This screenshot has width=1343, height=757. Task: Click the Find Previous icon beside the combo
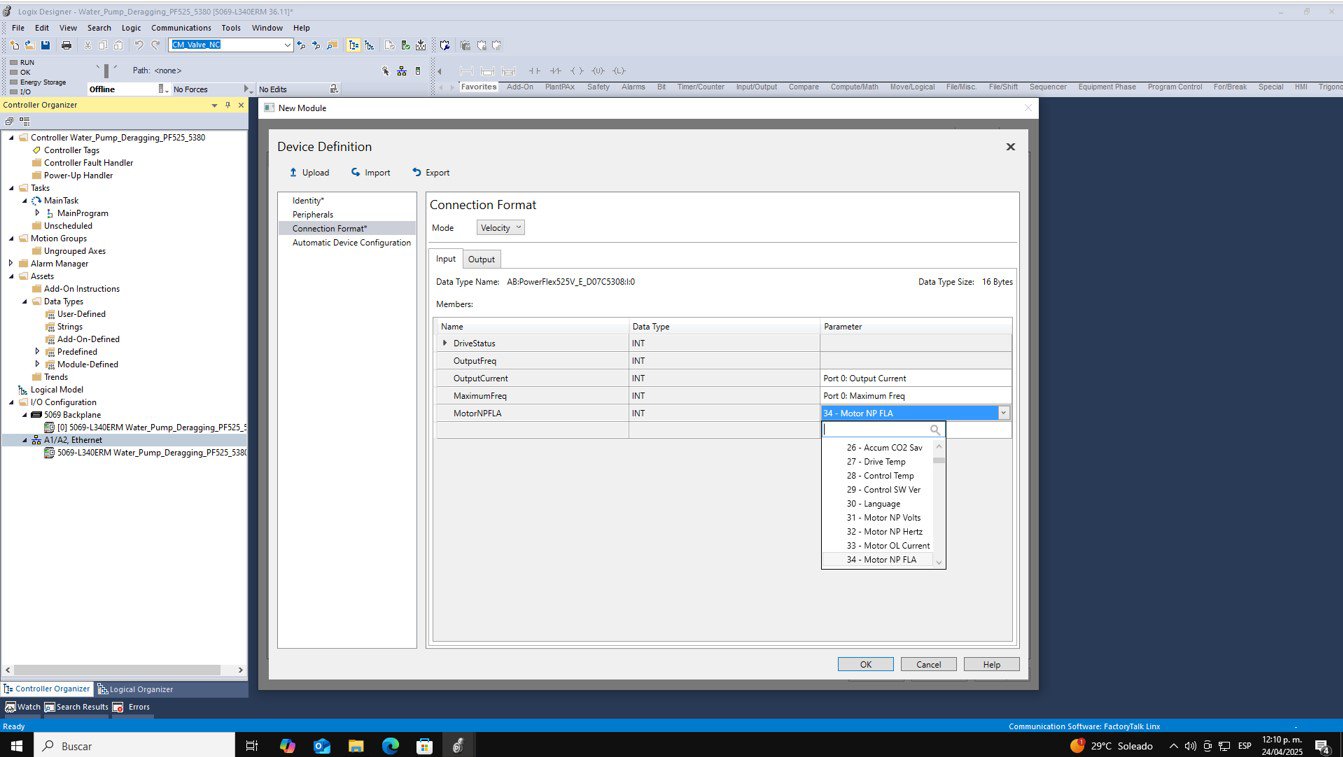click(301, 45)
